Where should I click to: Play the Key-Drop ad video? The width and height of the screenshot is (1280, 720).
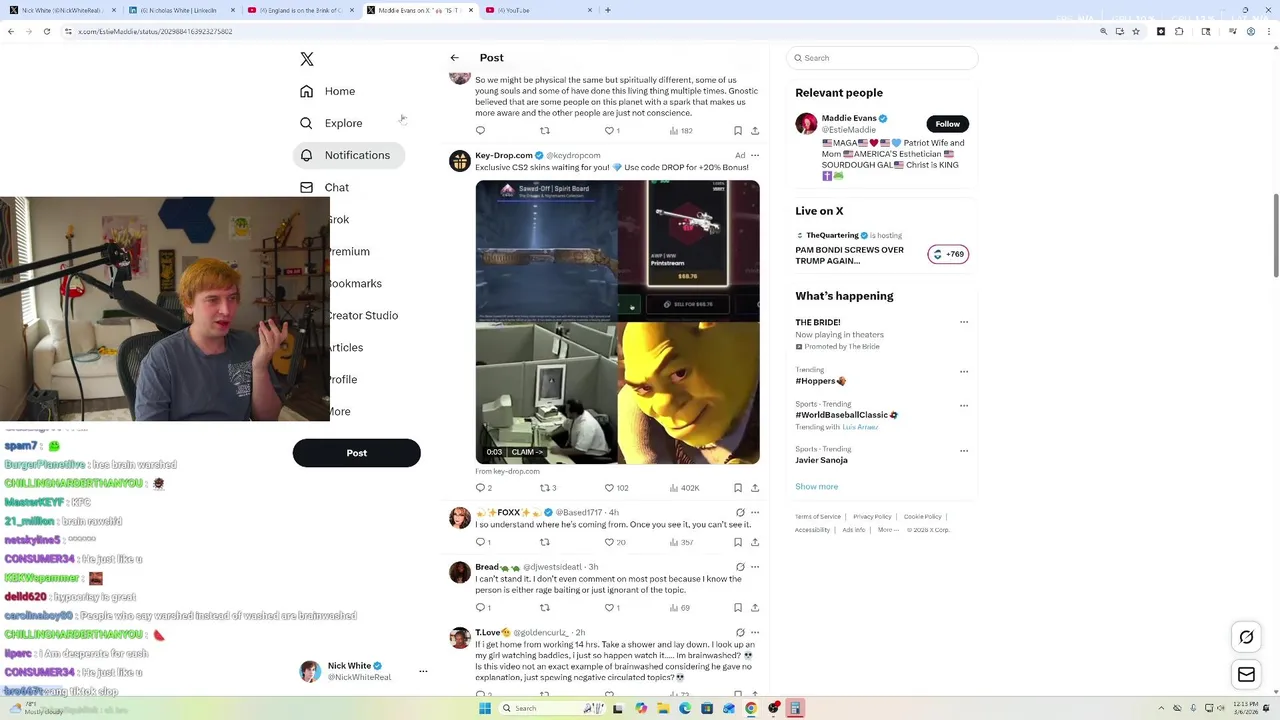tap(617, 322)
